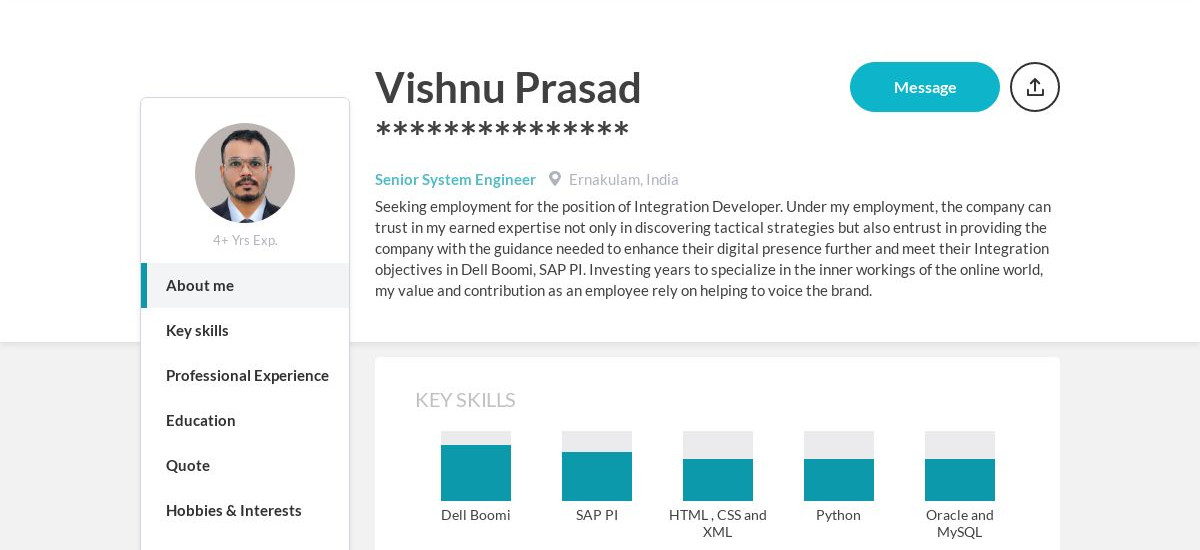Click the 4+ Yrs Exp. label

pyautogui.click(x=245, y=240)
